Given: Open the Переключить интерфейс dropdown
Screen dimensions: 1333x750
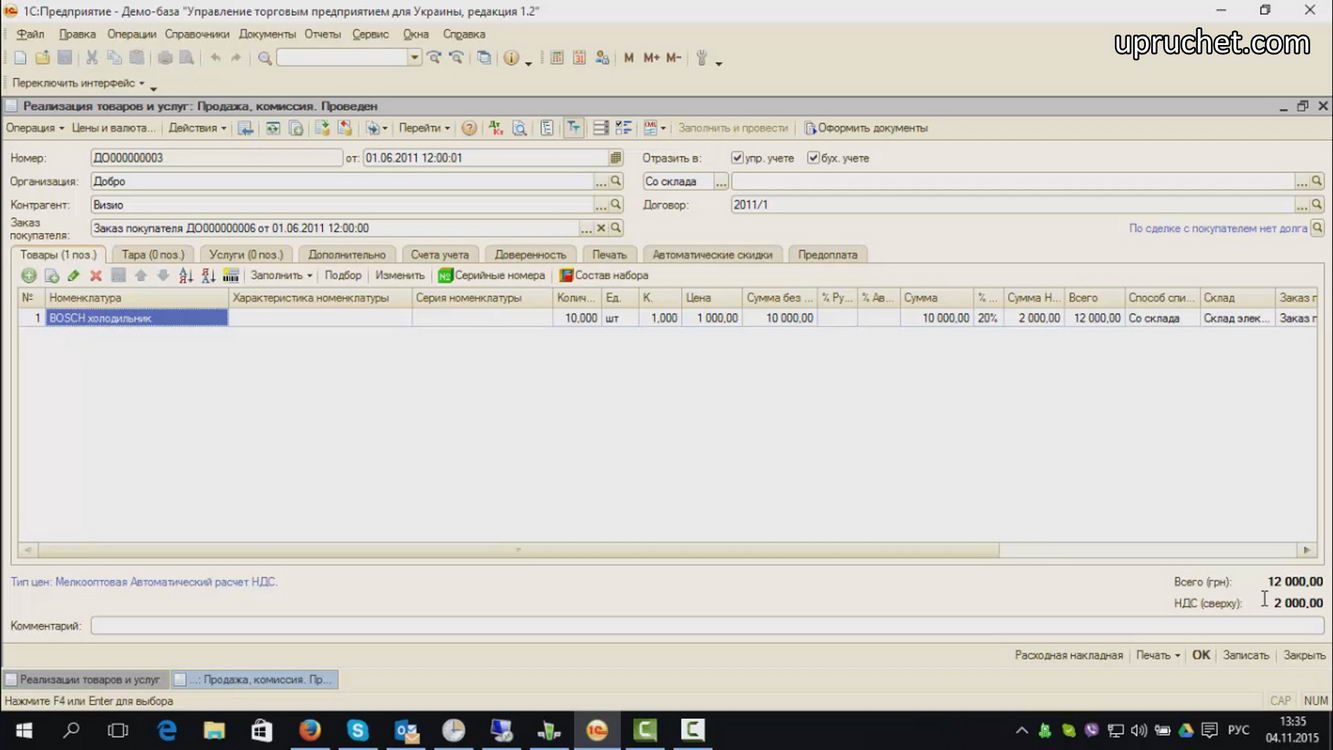Looking at the screenshot, I should (x=78, y=83).
